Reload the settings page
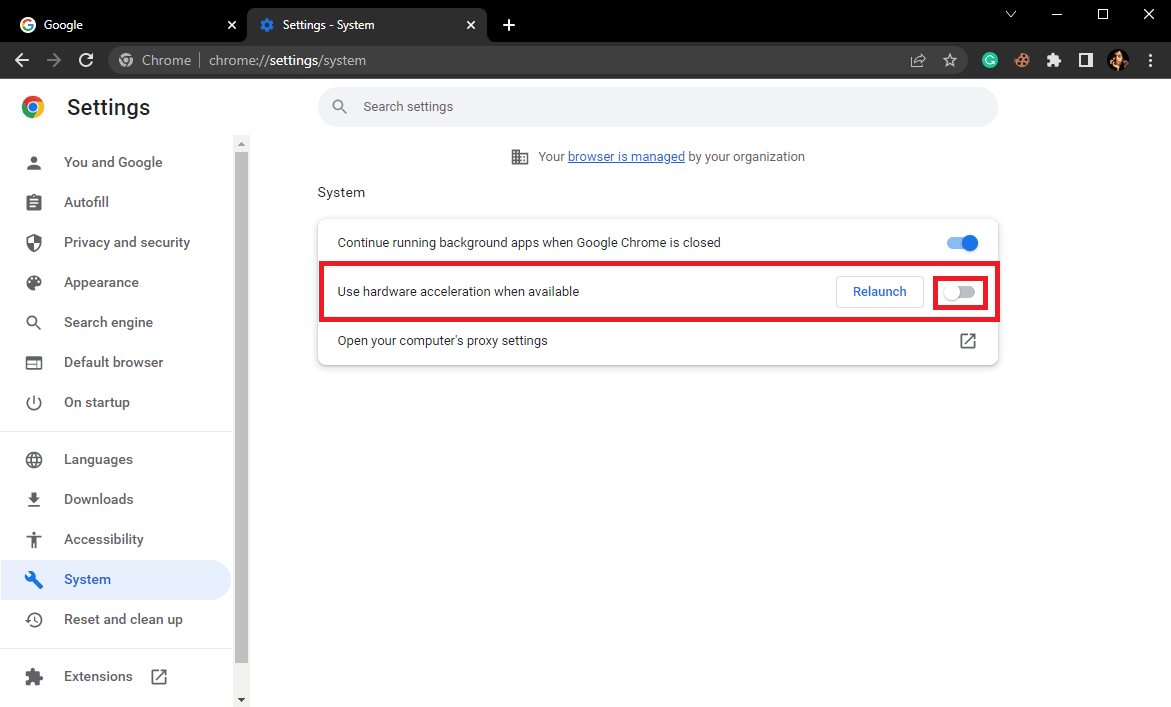 tap(86, 60)
